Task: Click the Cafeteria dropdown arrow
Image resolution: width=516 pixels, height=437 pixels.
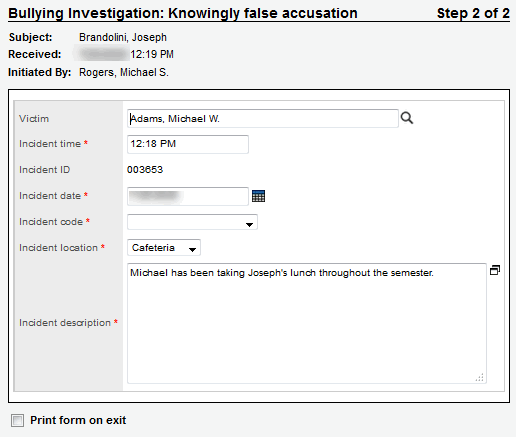Action: (x=192, y=250)
